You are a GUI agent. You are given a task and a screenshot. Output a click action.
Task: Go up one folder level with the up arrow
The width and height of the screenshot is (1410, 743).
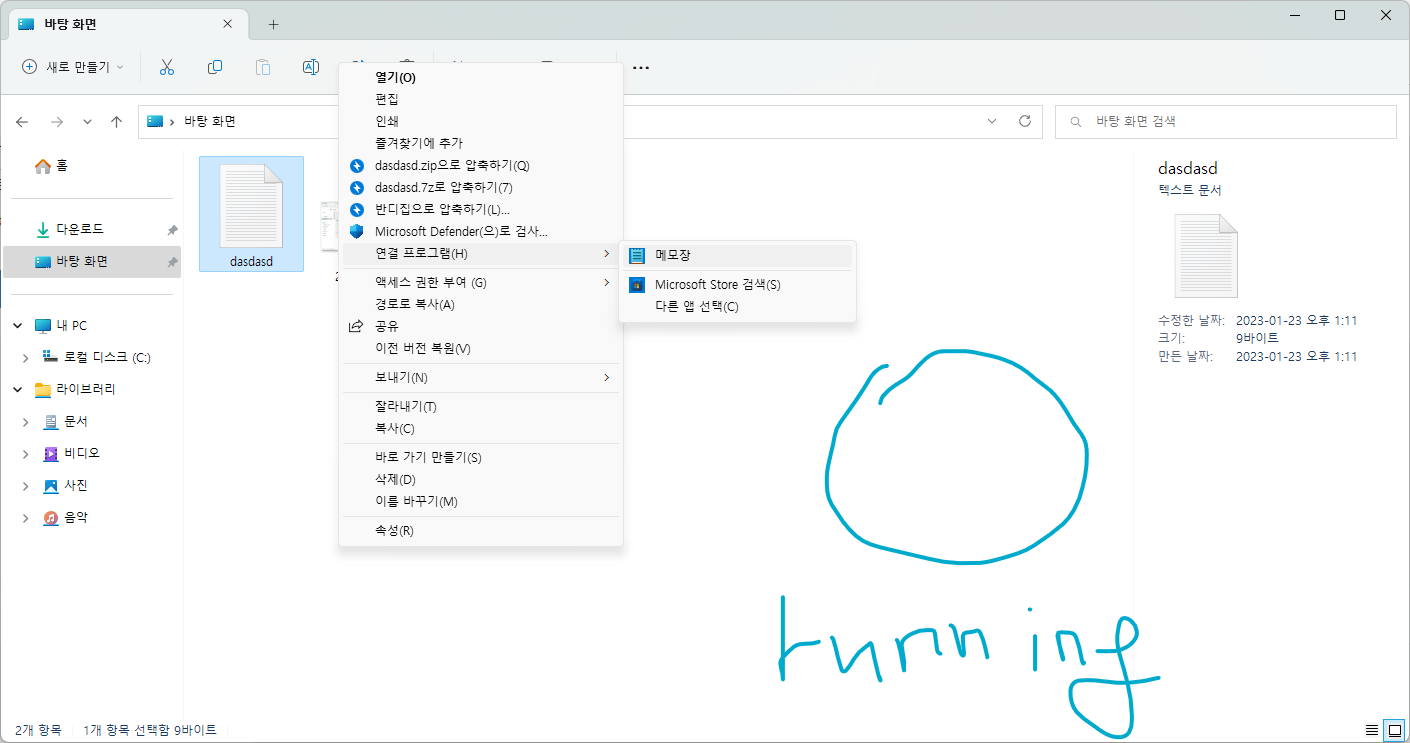[x=115, y=121]
